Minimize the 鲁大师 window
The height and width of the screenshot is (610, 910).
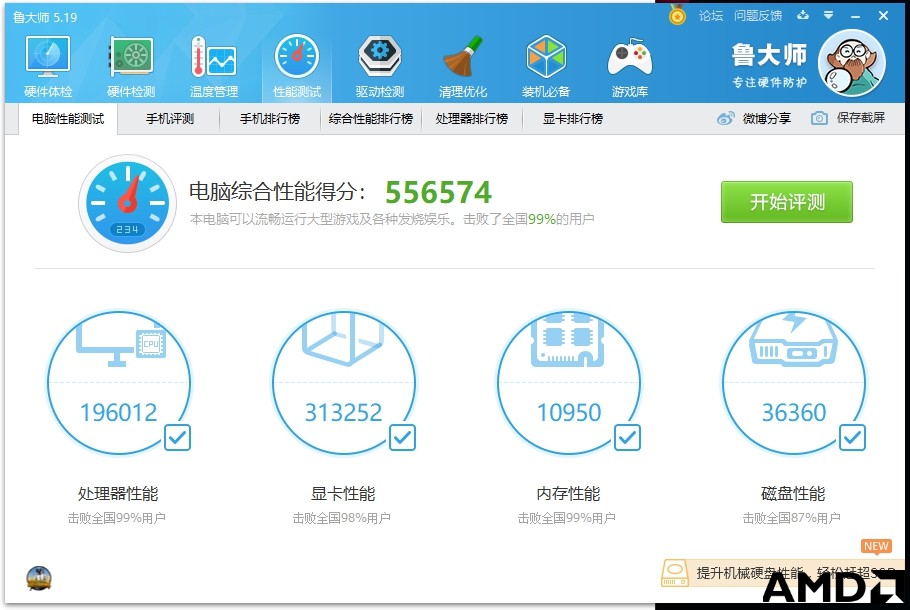855,16
